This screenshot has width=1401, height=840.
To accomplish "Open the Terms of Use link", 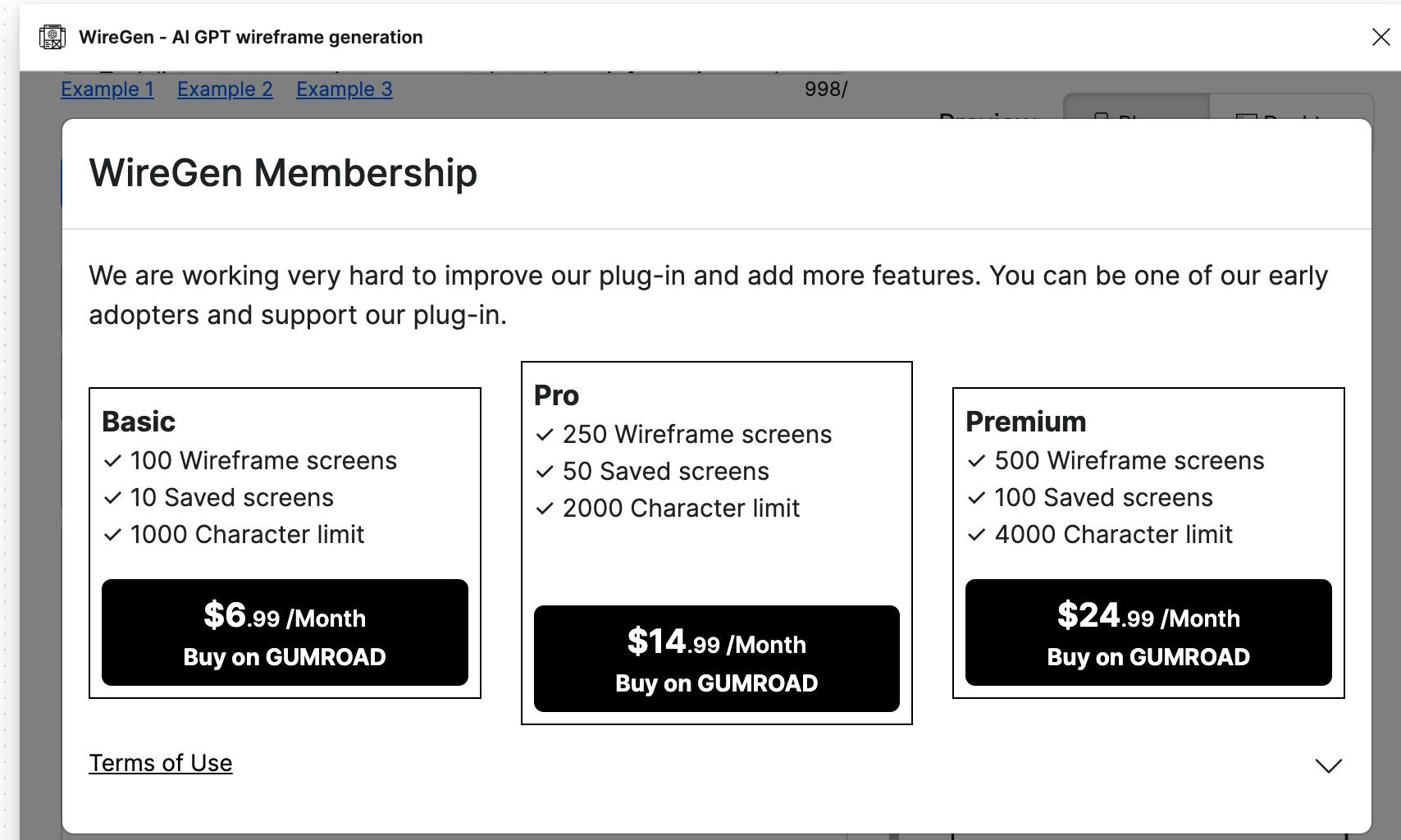I will pos(161,763).
